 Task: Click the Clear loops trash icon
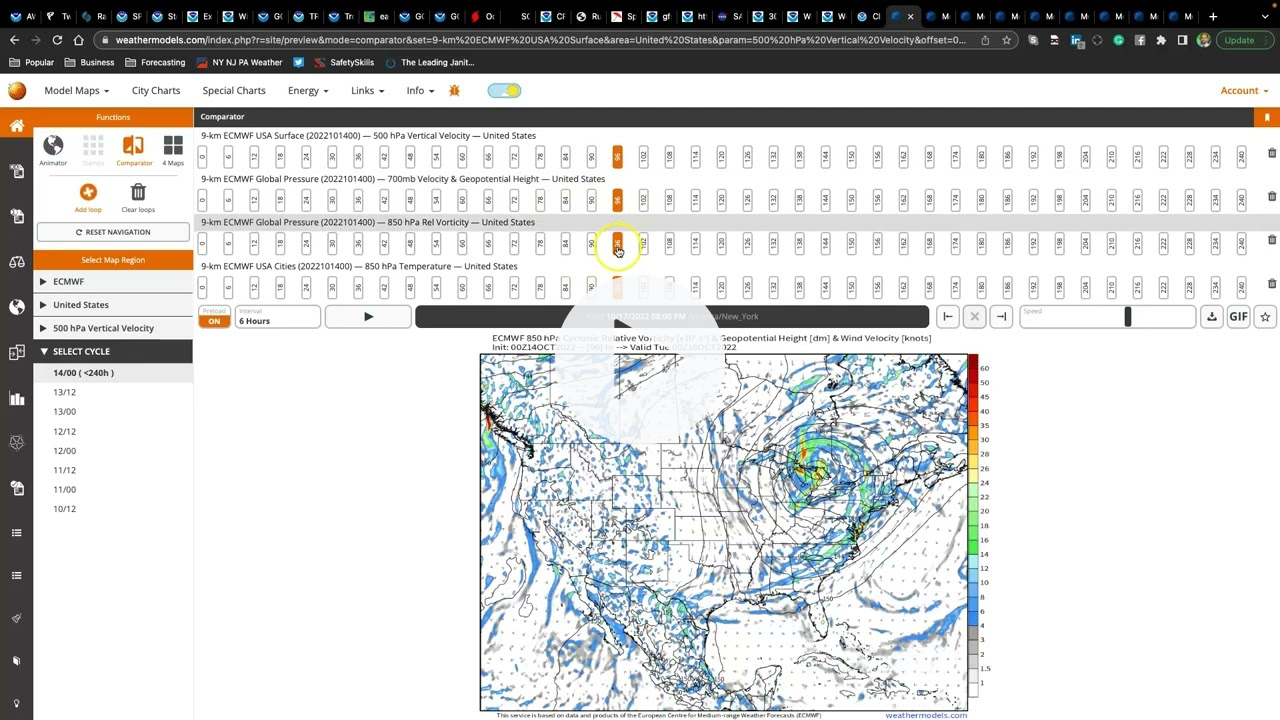click(138, 192)
